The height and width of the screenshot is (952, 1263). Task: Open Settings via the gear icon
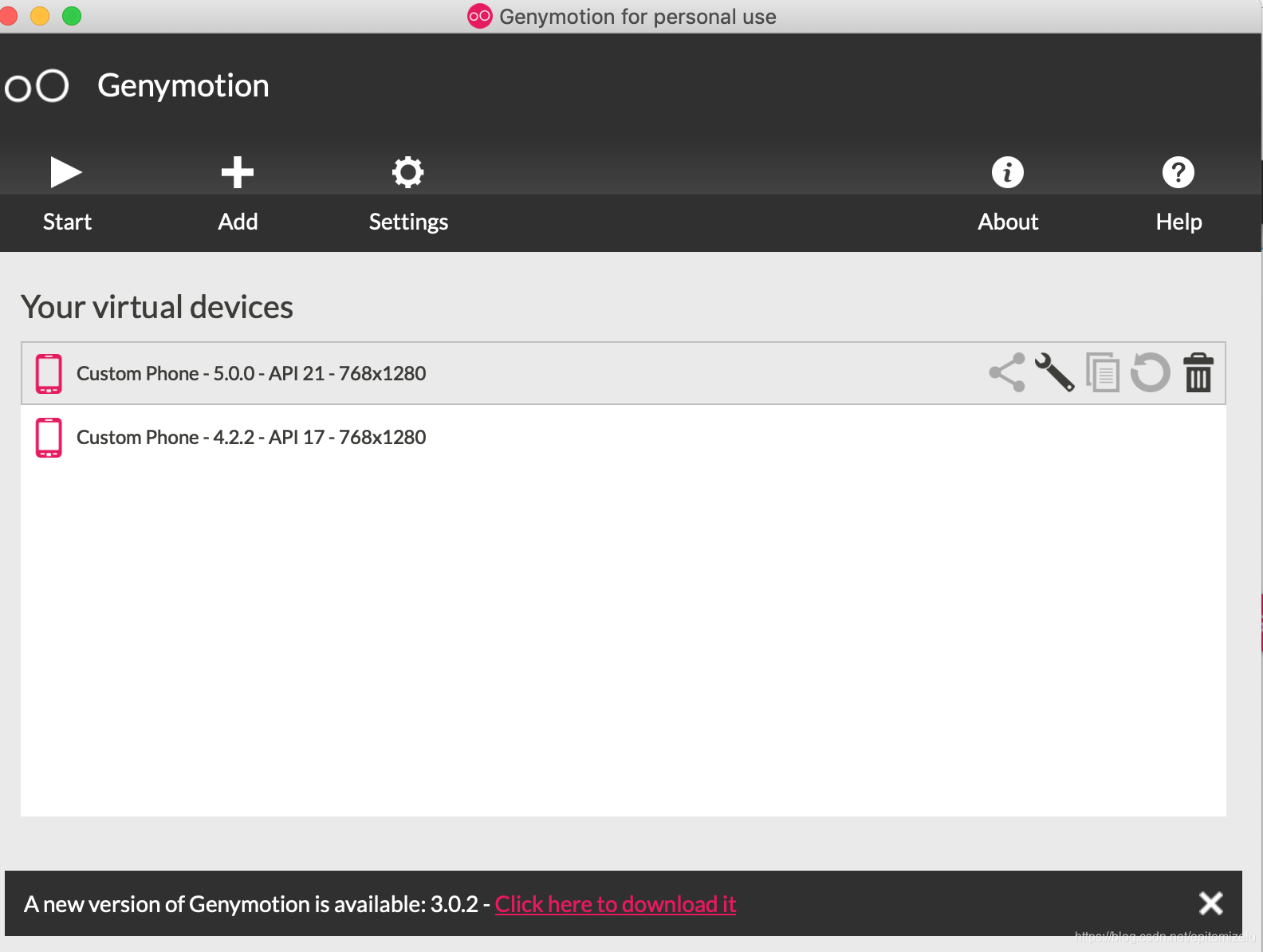pyautogui.click(x=407, y=172)
